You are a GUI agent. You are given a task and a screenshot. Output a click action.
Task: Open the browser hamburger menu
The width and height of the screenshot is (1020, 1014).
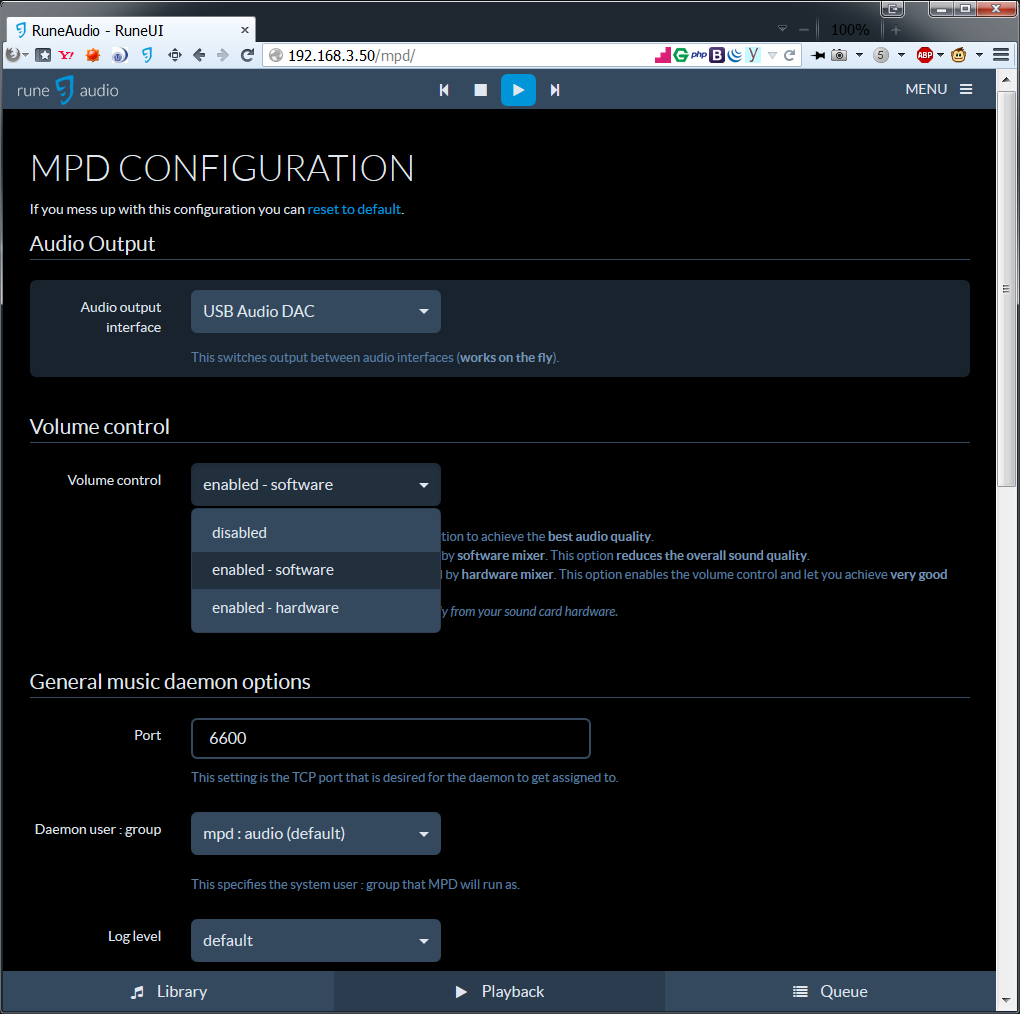point(1001,55)
